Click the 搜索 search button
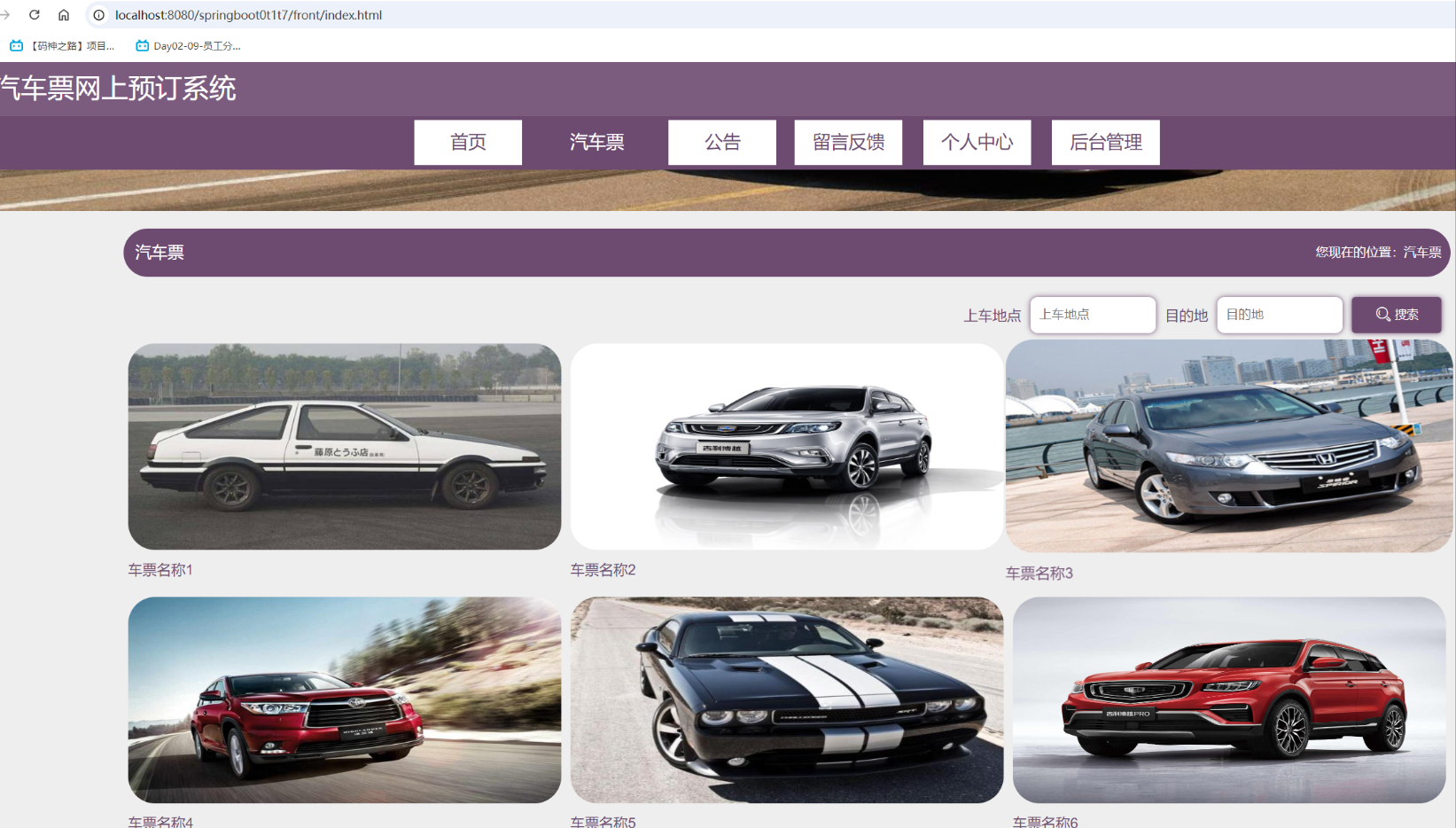The height and width of the screenshot is (828, 1456). [x=1397, y=315]
